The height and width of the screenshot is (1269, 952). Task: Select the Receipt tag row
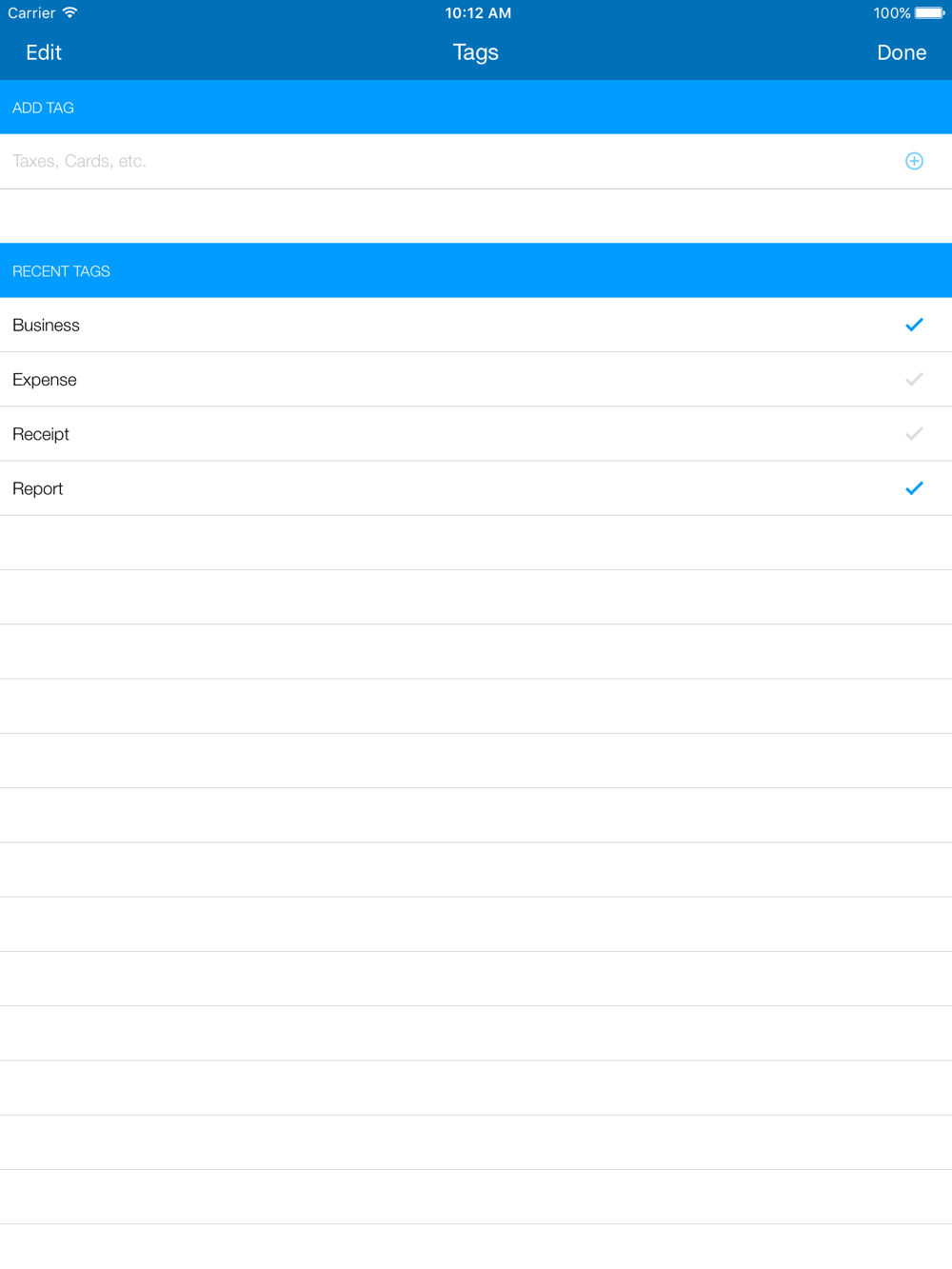[476, 434]
